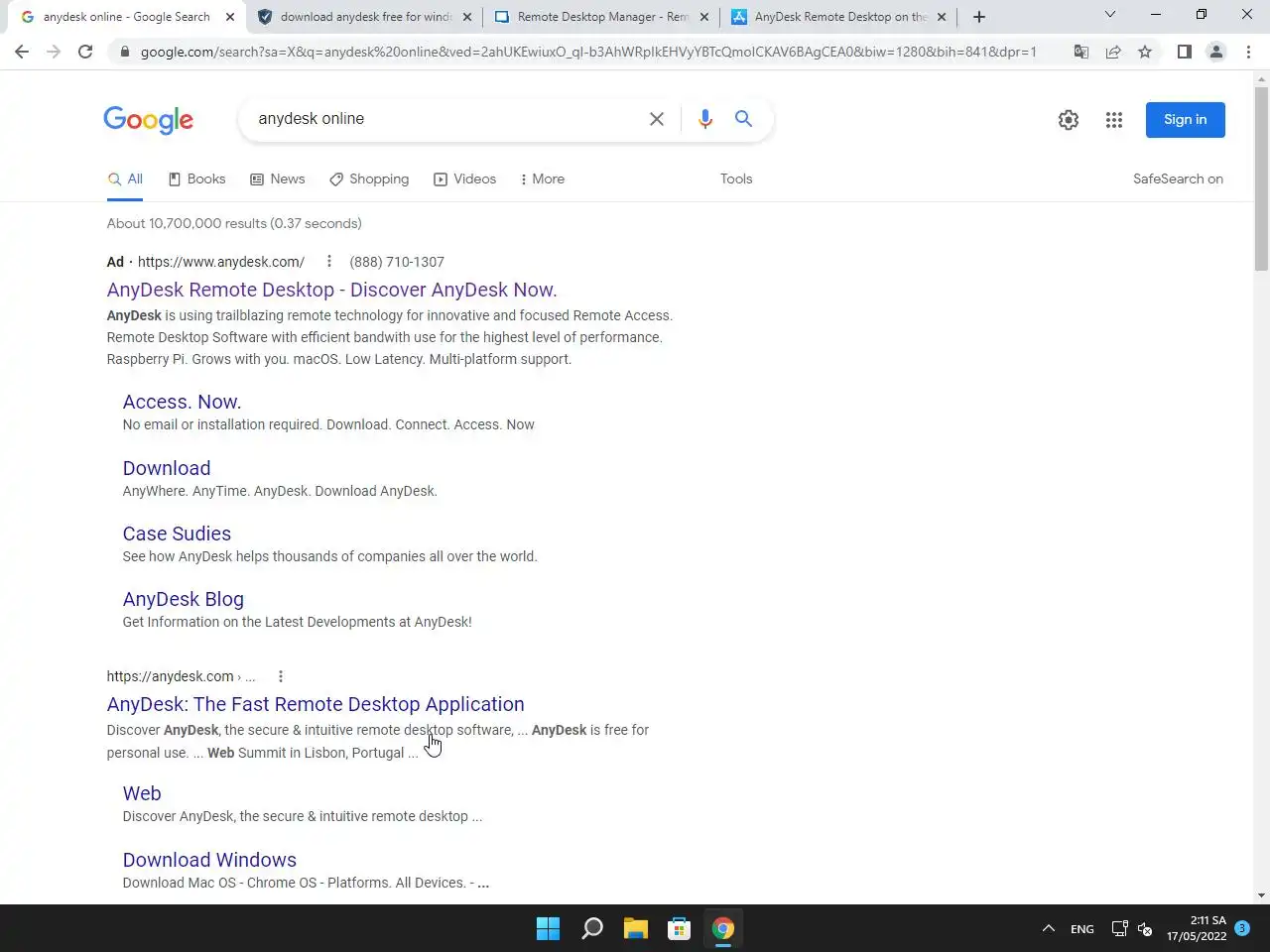The height and width of the screenshot is (952, 1270).
Task: Click the Sign in button
Action: click(1186, 120)
